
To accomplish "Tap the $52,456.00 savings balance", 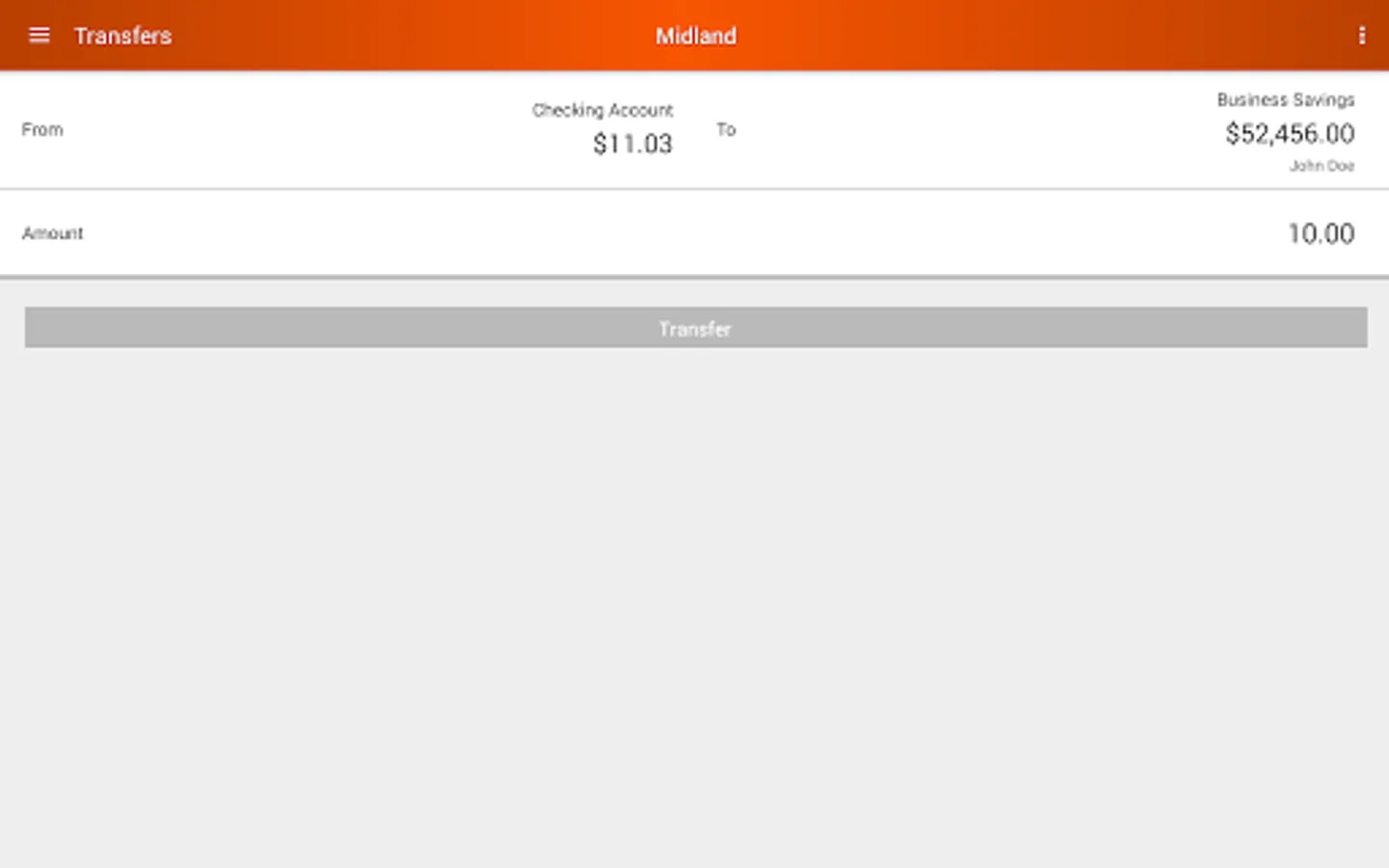I will coord(1290,134).
